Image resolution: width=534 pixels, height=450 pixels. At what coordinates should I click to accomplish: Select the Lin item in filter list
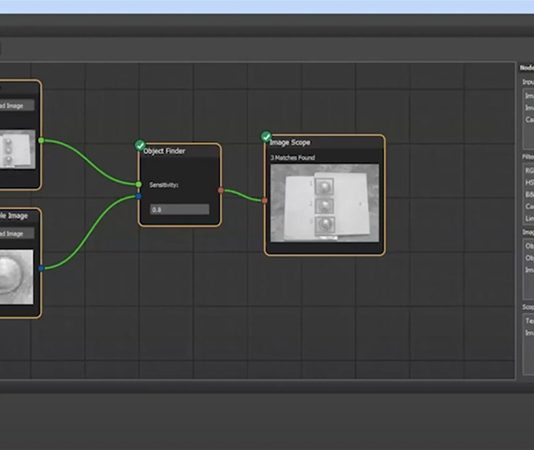pyautogui.click(x=529, y=218)
